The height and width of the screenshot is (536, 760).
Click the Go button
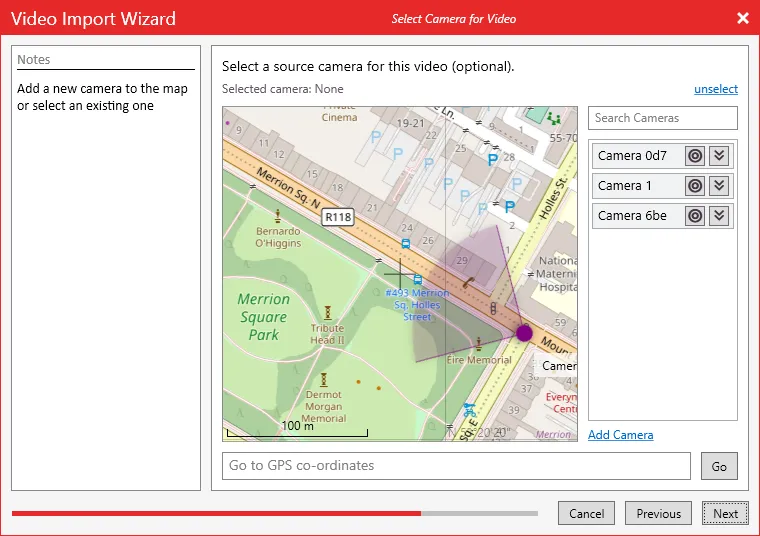[719, 466]
